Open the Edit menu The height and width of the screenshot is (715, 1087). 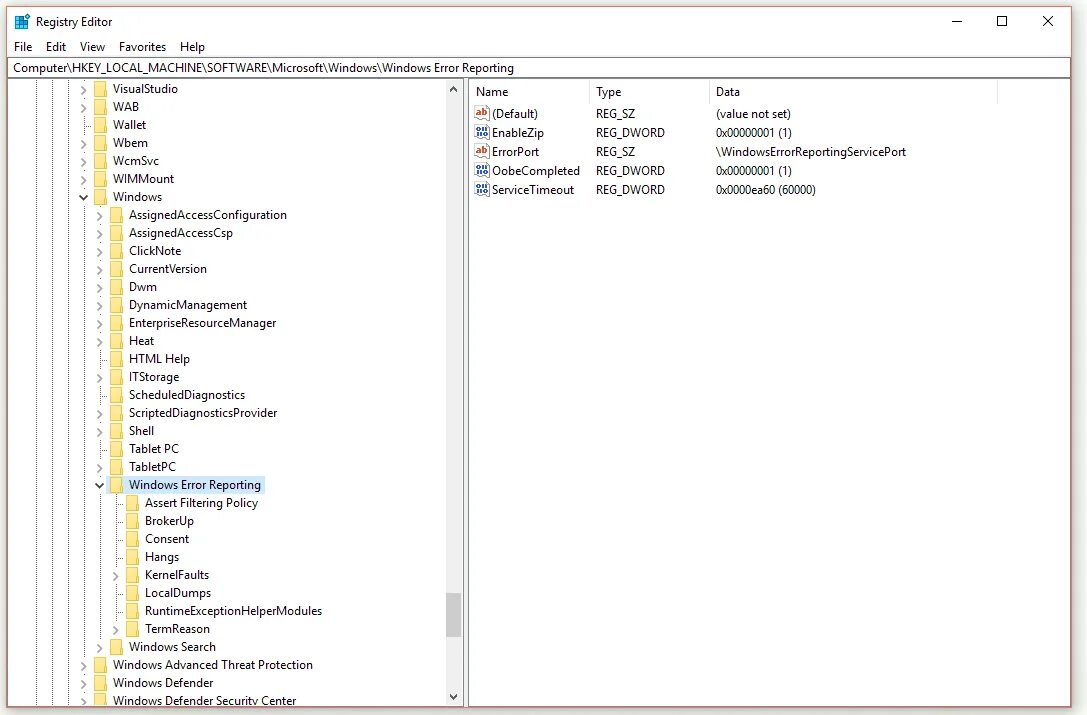coord(55,46)
